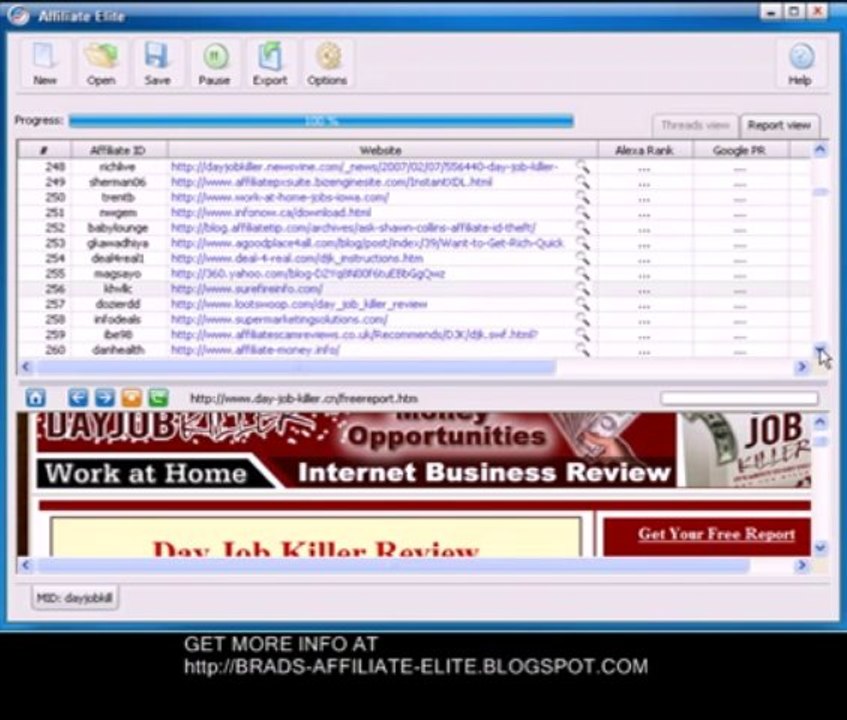Viewport: 847px width, 720px height.
Task: Open Help in the toolbar
Action: click(801, 63)
